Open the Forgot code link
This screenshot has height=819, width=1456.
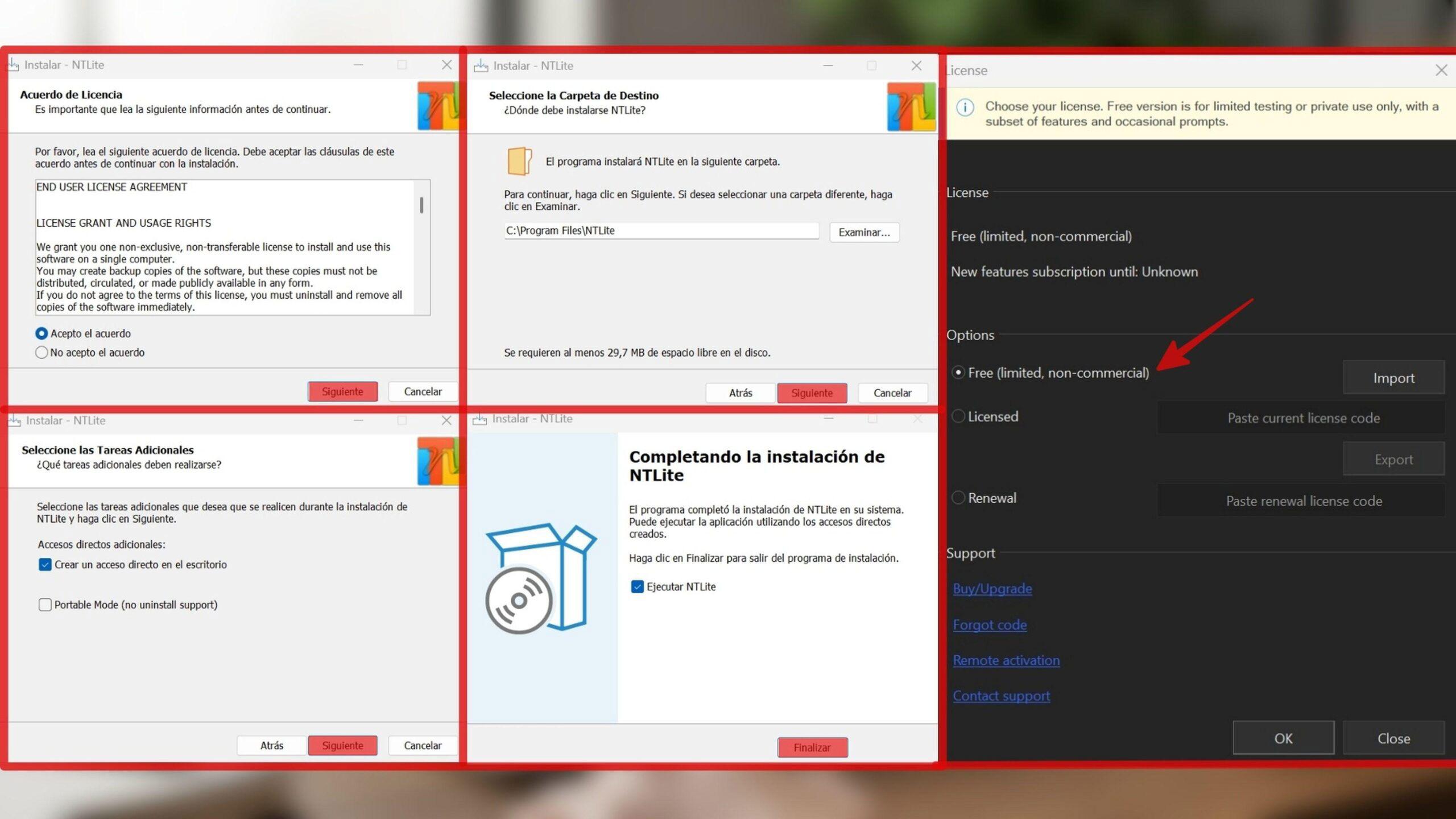point(990,624)
